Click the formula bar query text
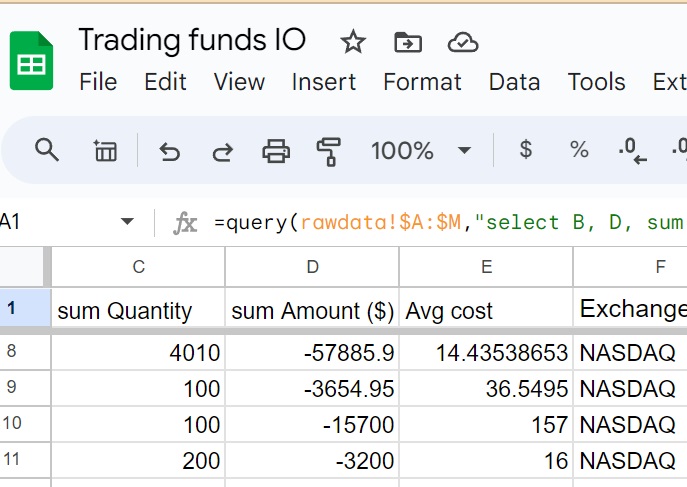Viewport: 687px width, 487px height. 450,222
